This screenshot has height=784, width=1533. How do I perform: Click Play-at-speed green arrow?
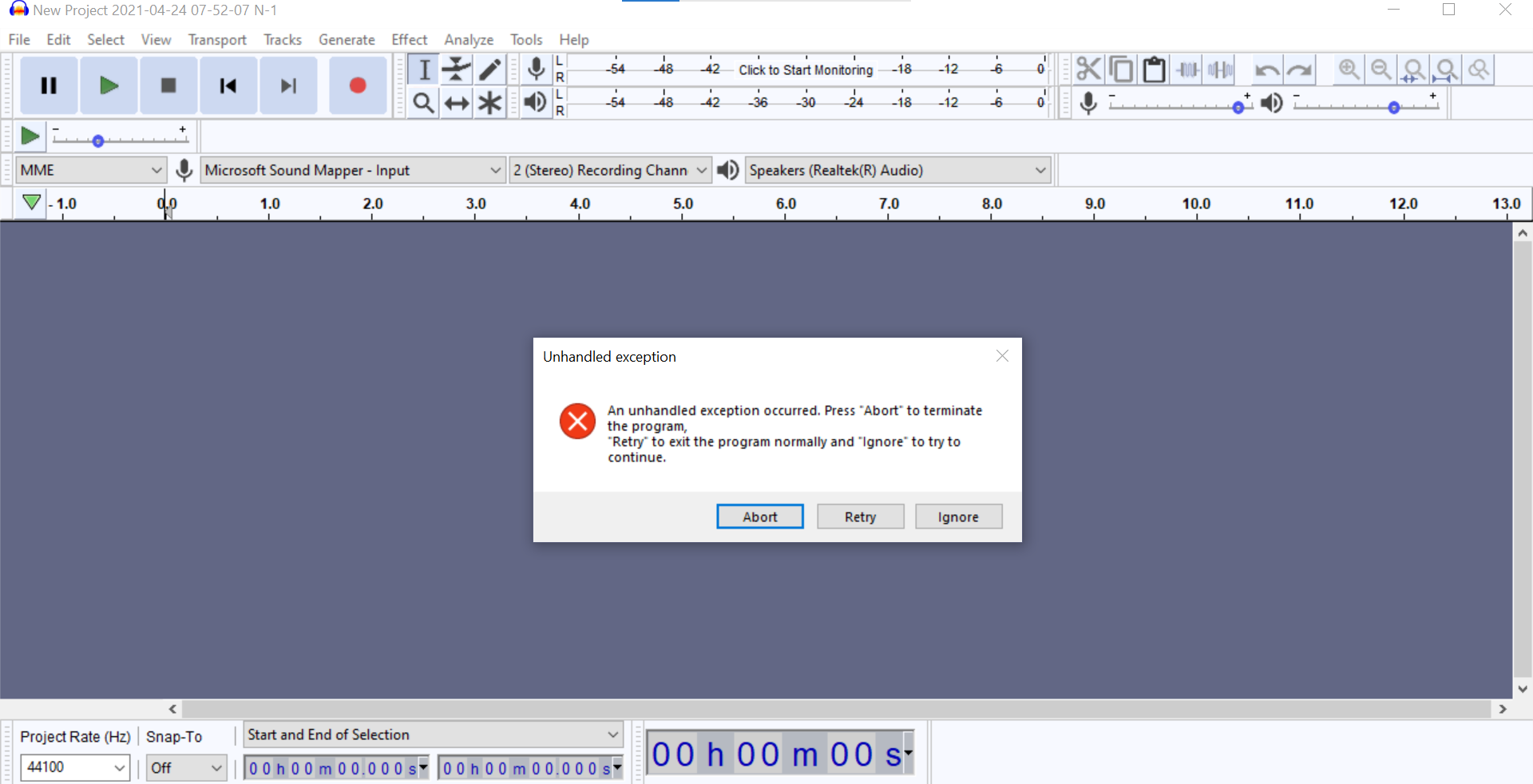(30, 137)
